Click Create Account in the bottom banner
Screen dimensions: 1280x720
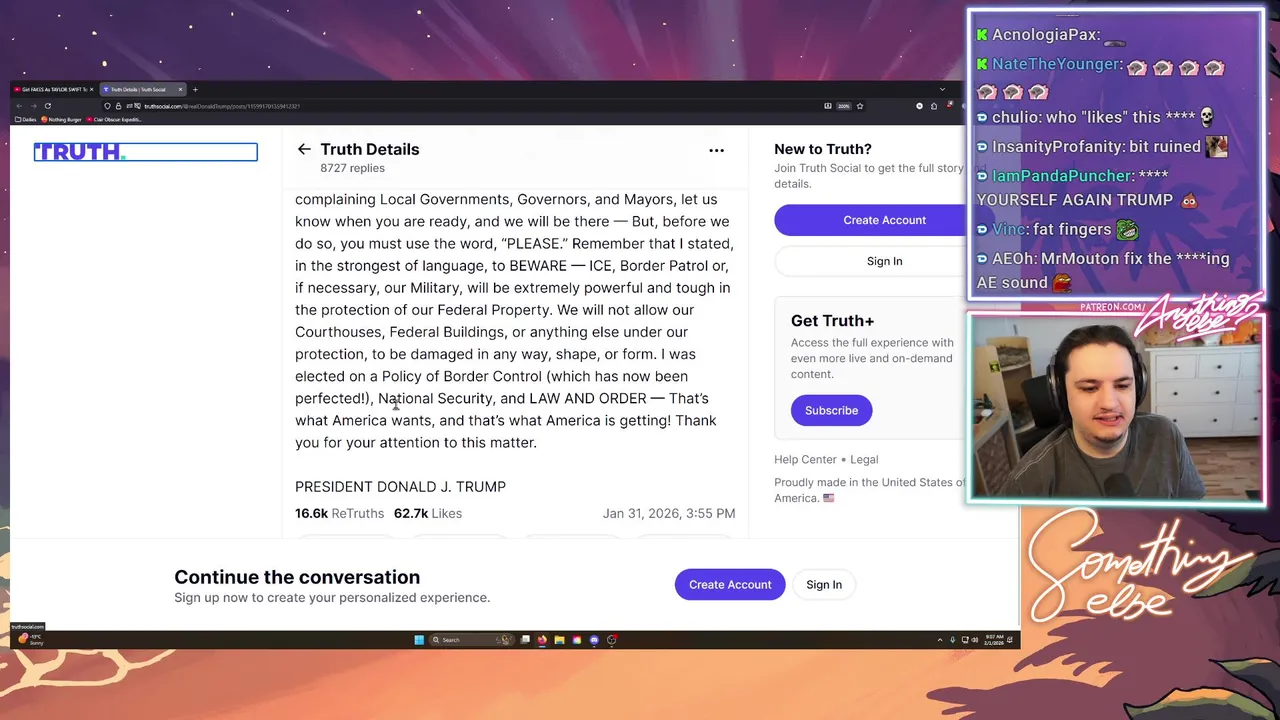click(x=730, y=584)
